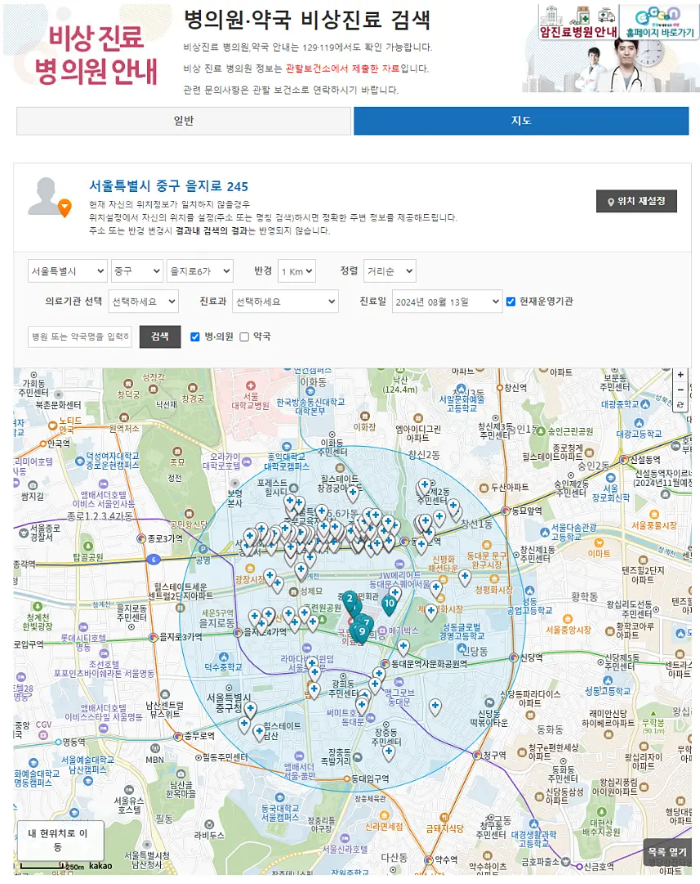700x884 pixels.
Task: Click the 비상 진료 병의원 안내 logo
Action: point(95,55)
